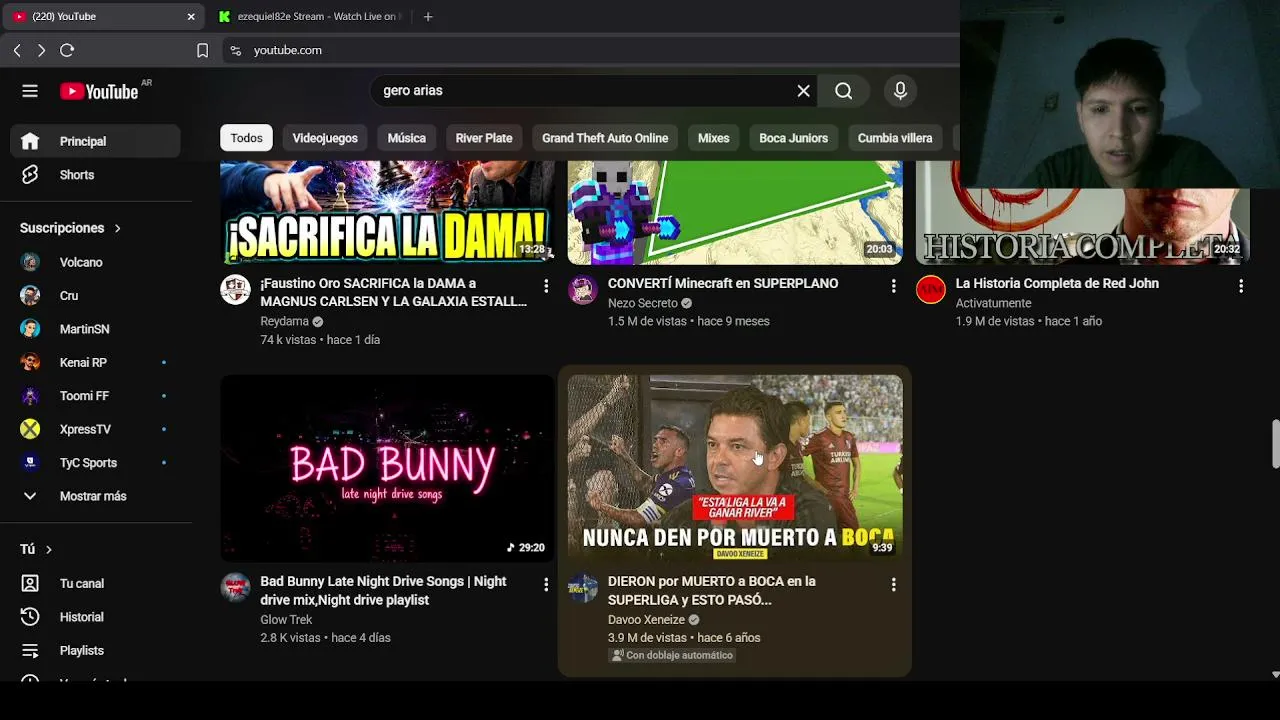Viewport: 1280px width, 720px height.
Task: Go to Principal in the sidebar
Action: pos(95,141)
